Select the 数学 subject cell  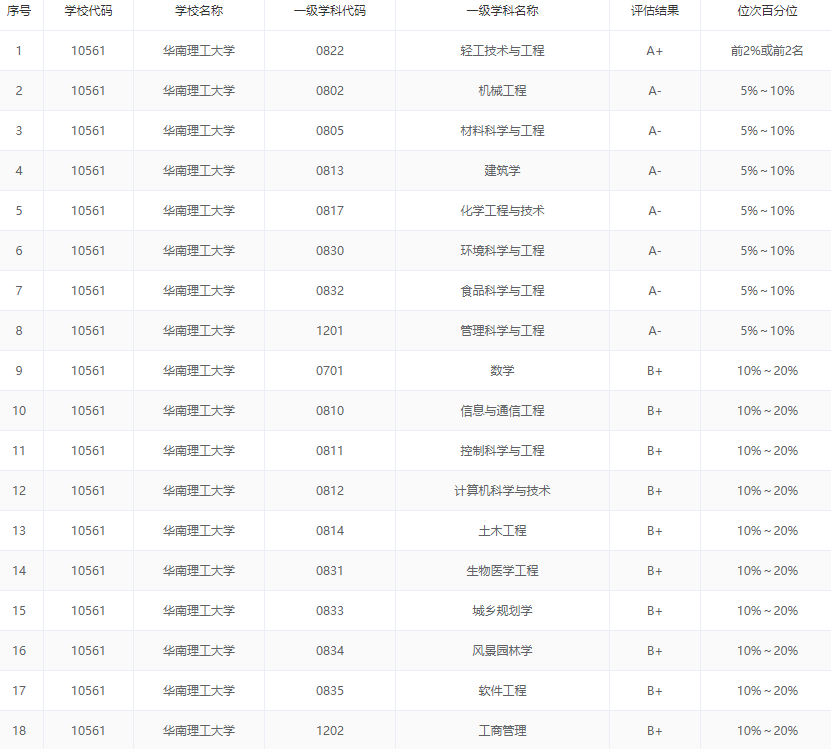tap(502, 371)
